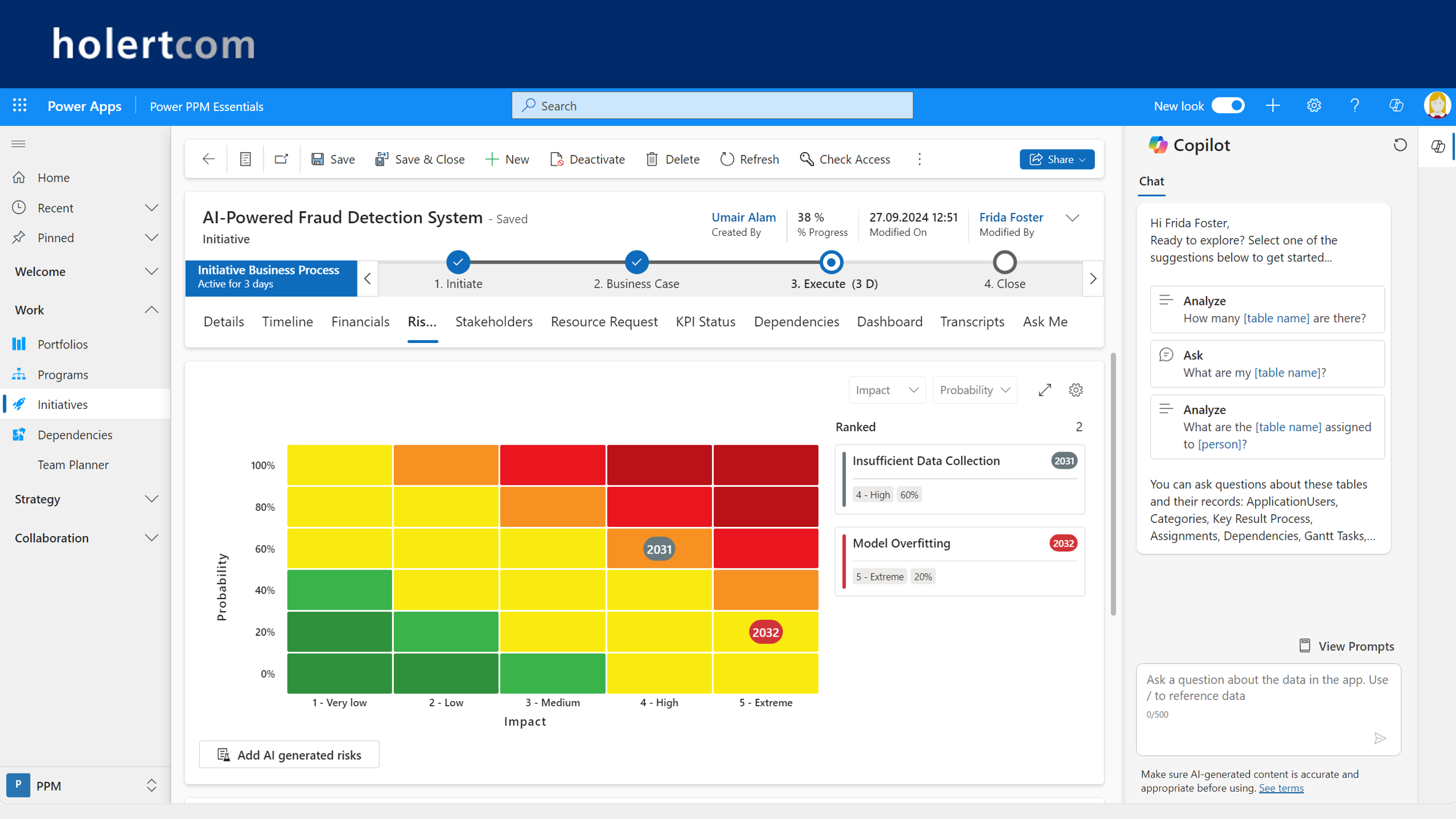This screenshot has width=1456, height=819.
Task: Open the record set form view icon
Action: (245, 159)
